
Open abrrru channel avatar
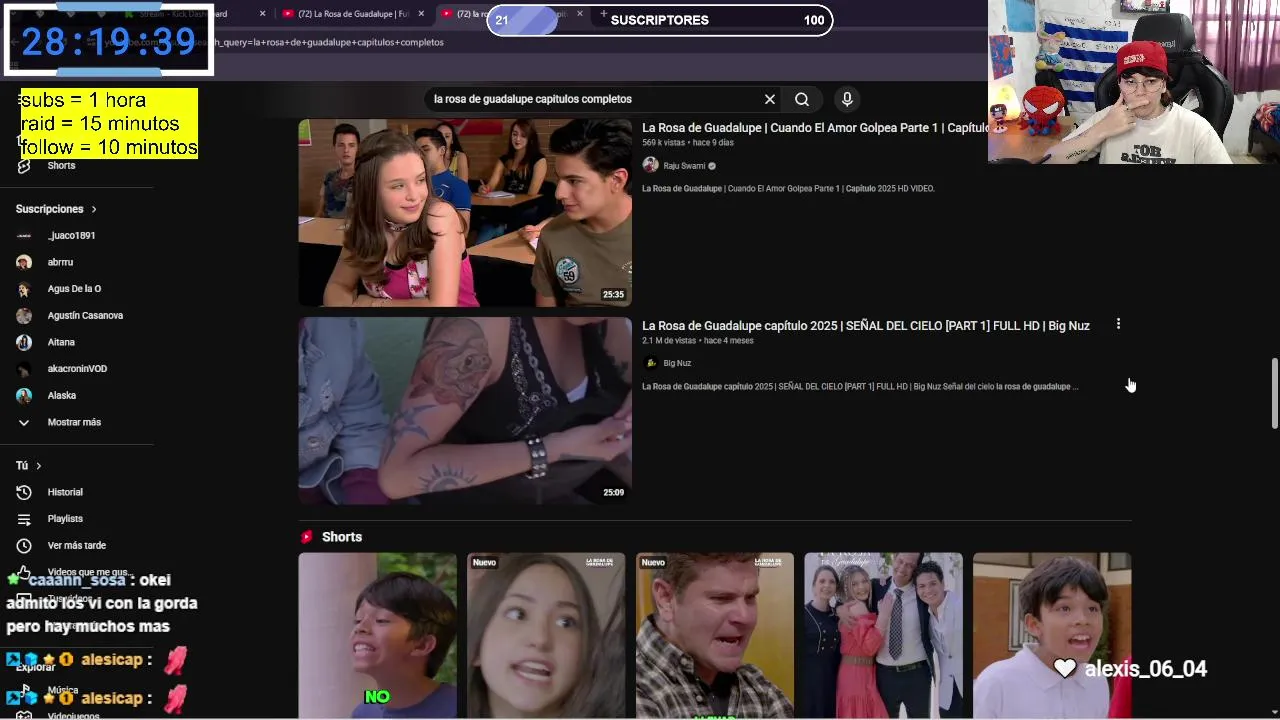pyautogui.click(x=24, y=262)
